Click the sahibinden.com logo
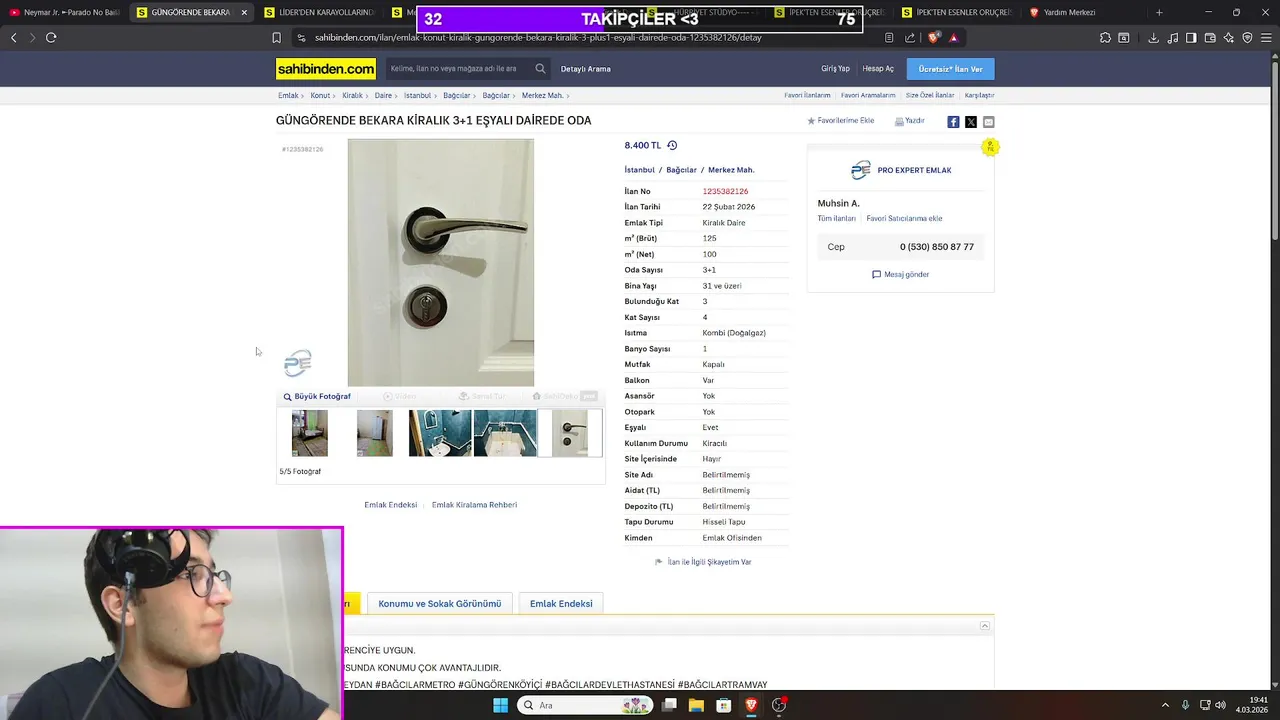This screenshot has width=1280, height=720. pyautogui.click(x=326, y=69)
